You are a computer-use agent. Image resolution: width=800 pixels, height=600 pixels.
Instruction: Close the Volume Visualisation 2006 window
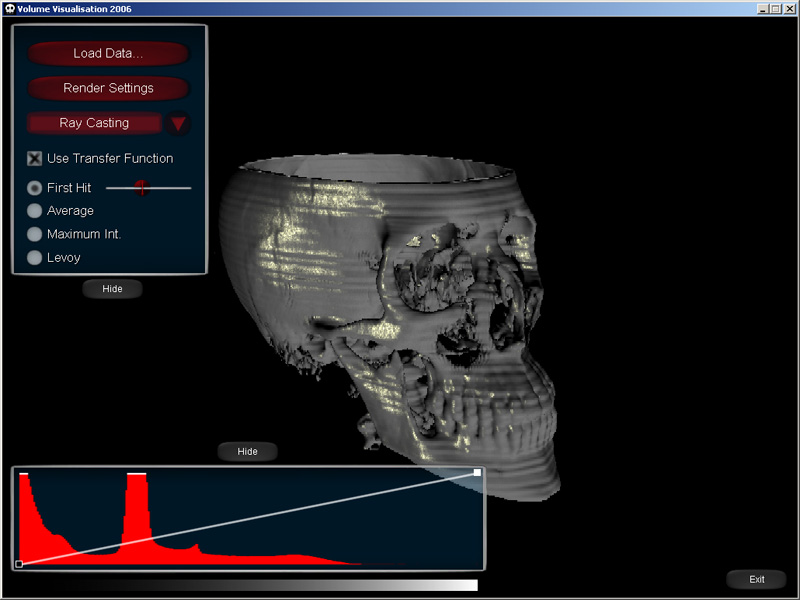coord(789,9)
